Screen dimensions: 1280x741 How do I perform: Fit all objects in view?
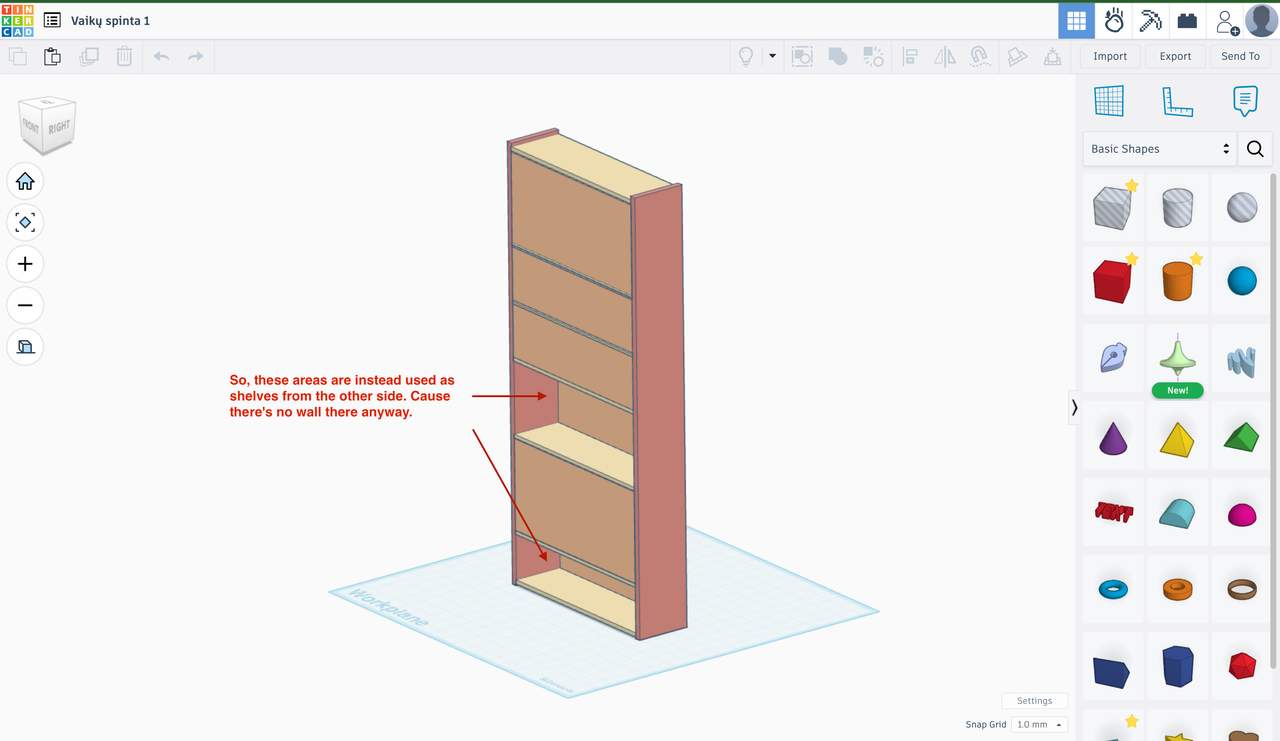tap(25, 222)
